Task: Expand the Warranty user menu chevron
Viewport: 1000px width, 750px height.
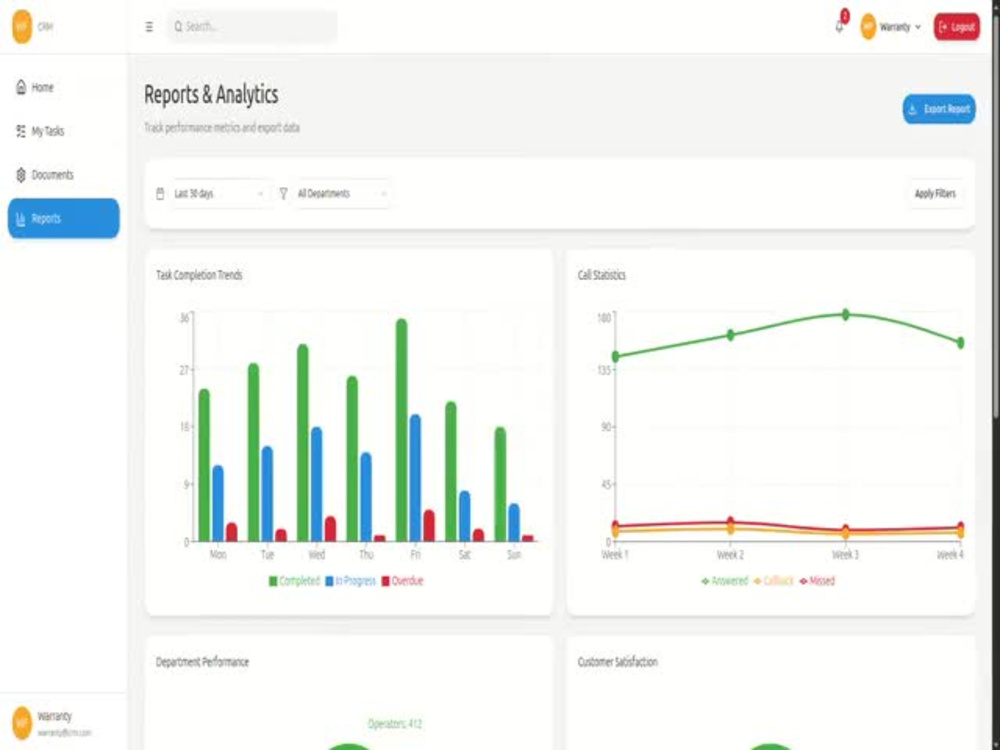Action: (x=918, y=27)
